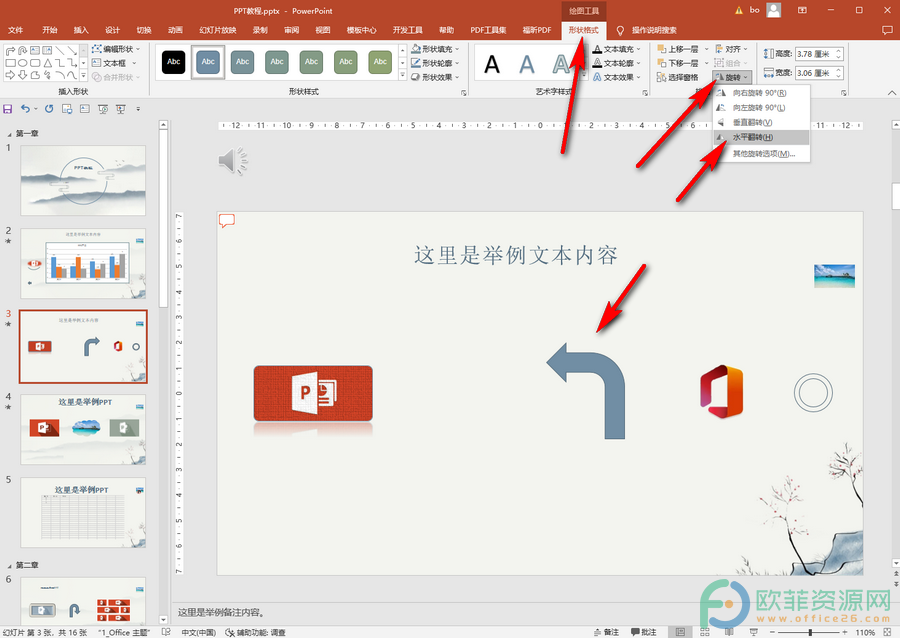Viewport: 900px width, 638px height.
Task: Choose 向右旋转 90° menu item
Action: (x=761, y=93)
